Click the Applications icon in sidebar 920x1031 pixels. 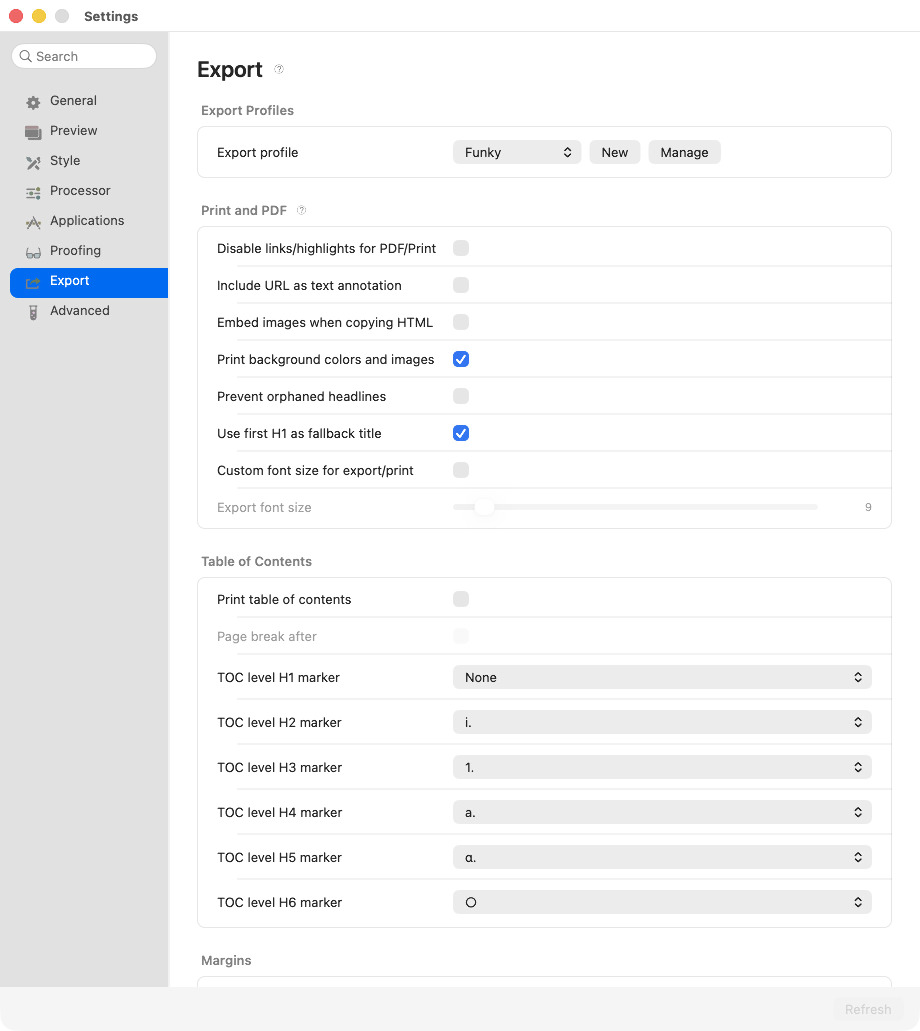tap(33, 222)
